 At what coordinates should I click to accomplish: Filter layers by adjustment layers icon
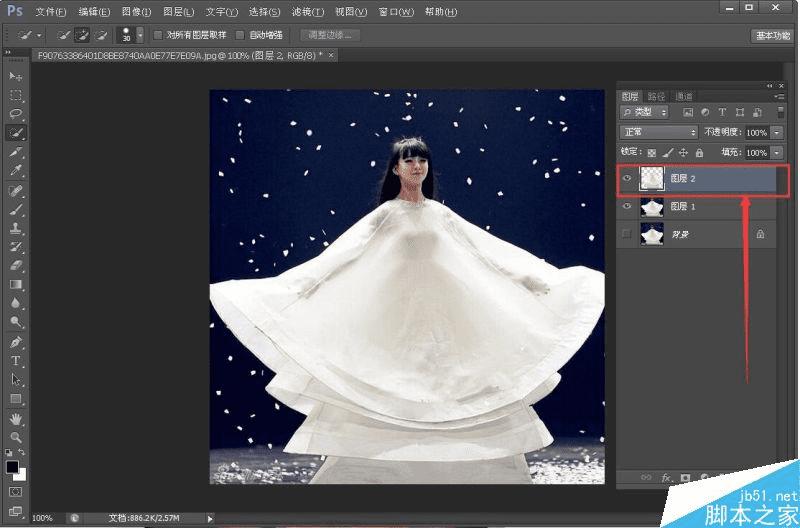pos(705,112)
